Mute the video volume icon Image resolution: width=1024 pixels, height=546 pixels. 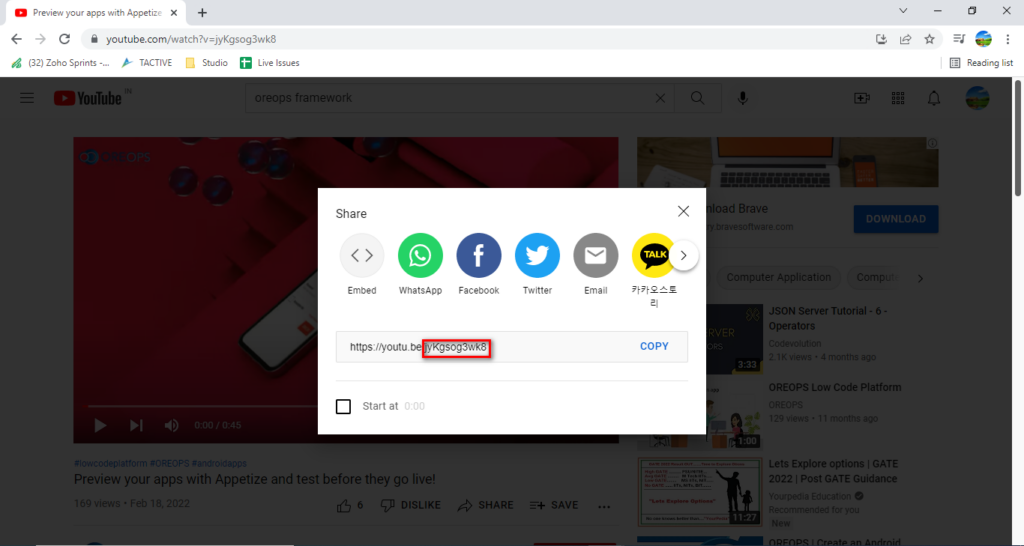tap(171, 425)
